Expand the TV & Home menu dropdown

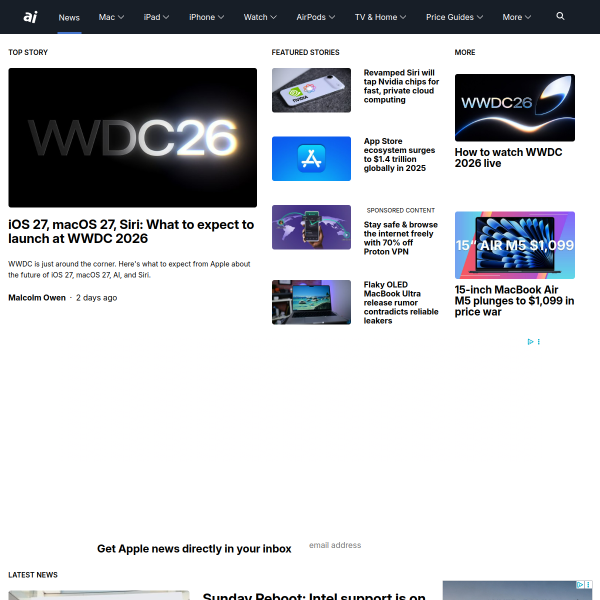tap(380, 17)
